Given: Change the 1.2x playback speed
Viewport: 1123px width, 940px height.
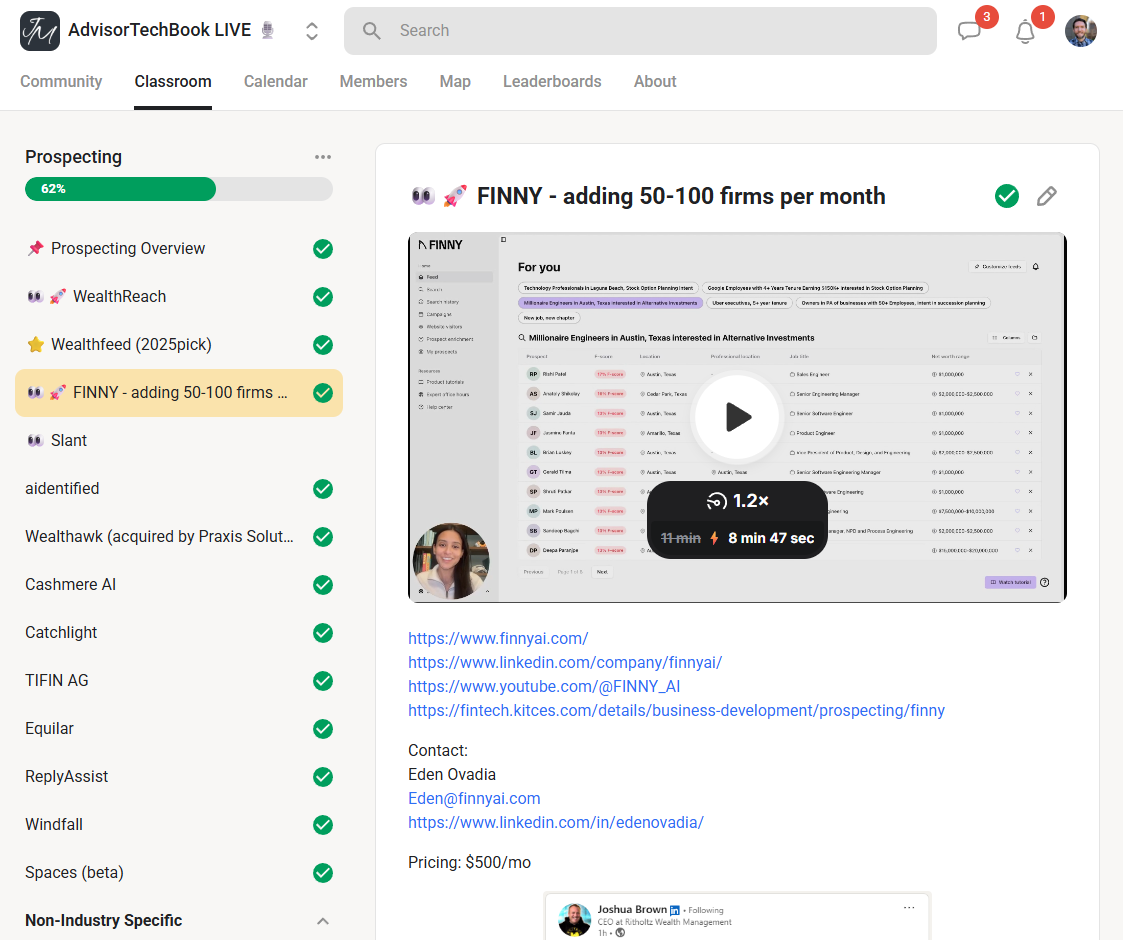Looking at the screenshot, I should click(737, 500).
